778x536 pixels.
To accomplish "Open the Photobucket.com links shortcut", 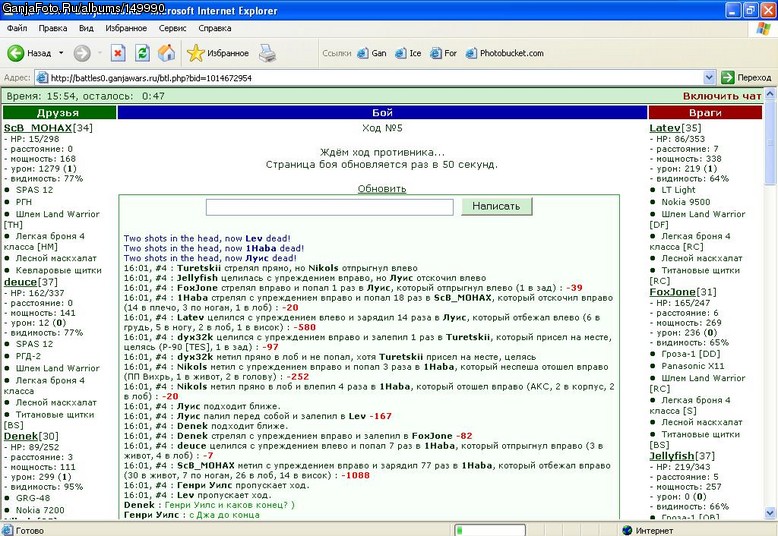I will coord(505,53).
